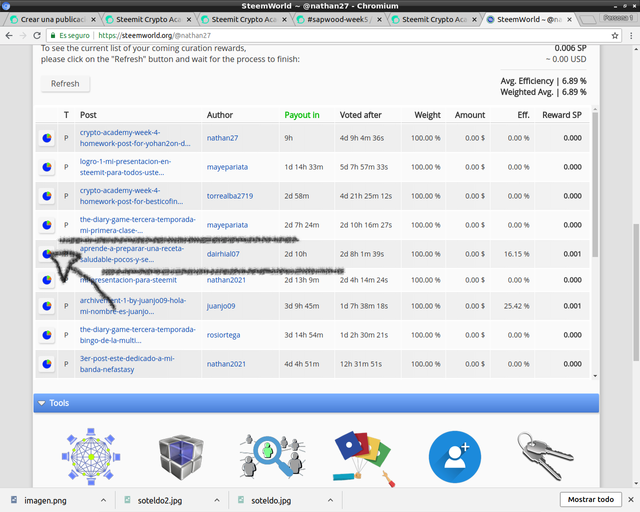The width and height of the screenshot is (640, 512).
Task: Click pie chart icon for nathan2021 mi-presentacion row
Action: coord(47,280)
